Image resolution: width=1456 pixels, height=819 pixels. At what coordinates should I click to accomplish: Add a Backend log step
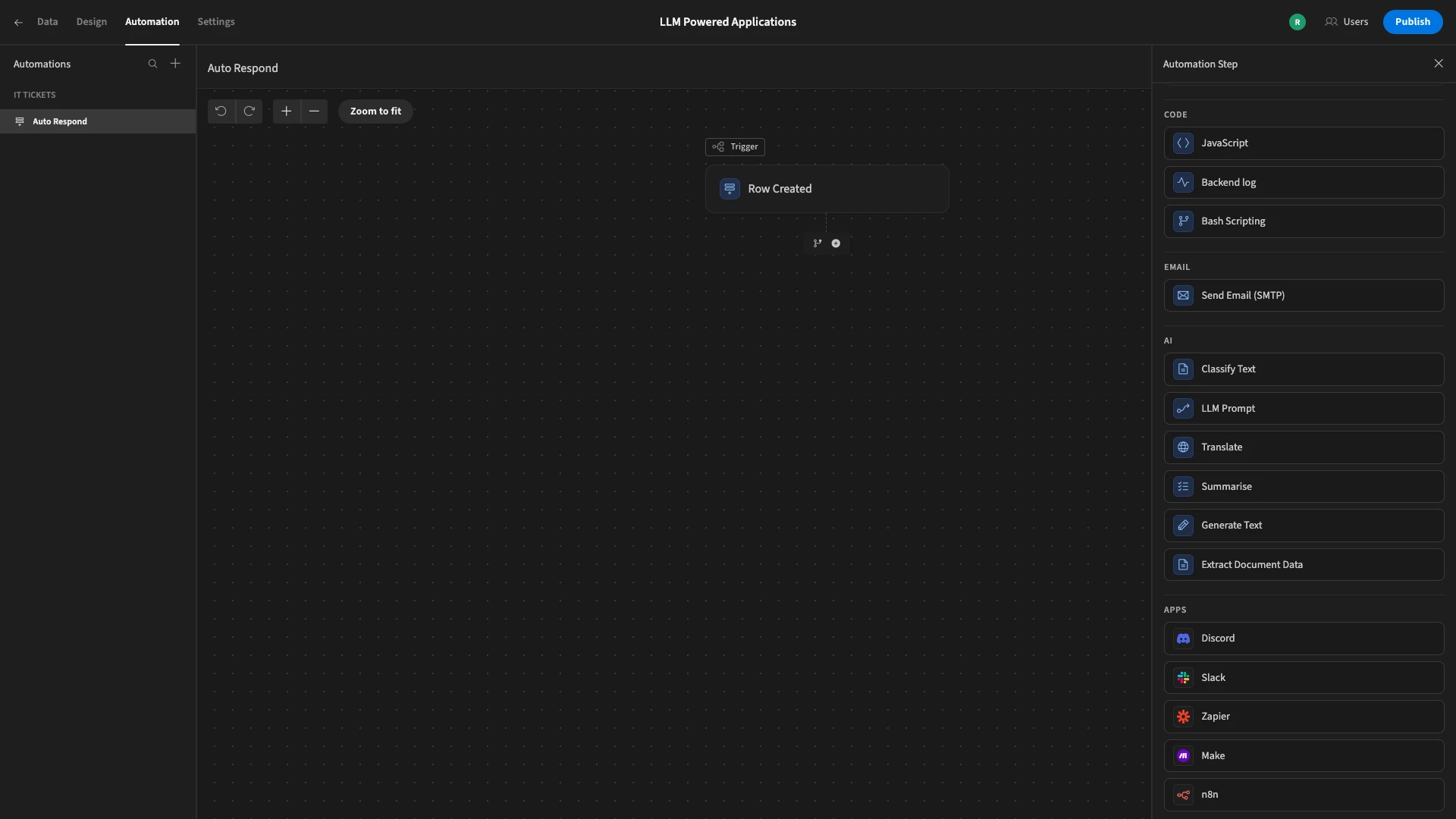pyautogui.click(x=1304, y=183)
